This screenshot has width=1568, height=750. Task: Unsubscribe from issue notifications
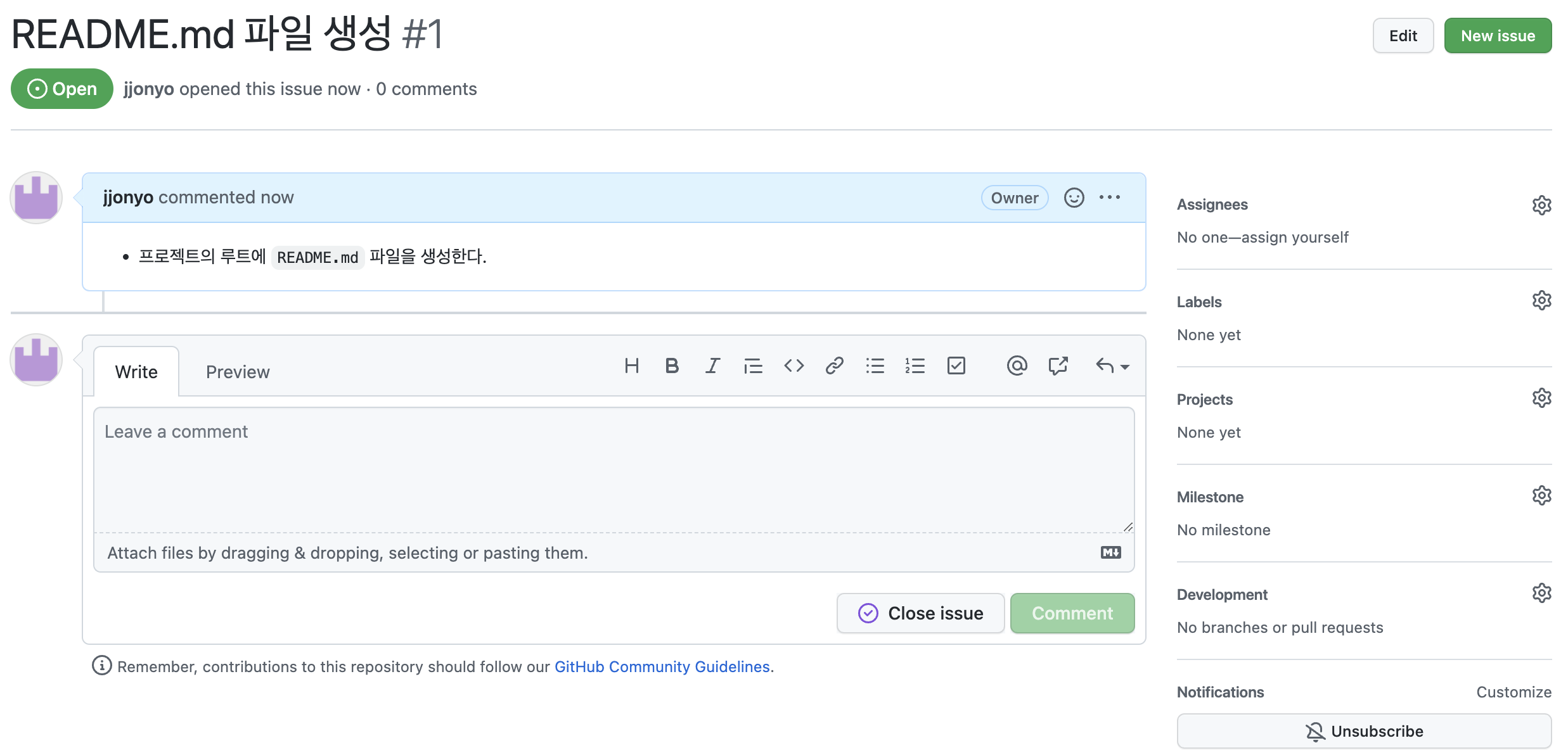point(1364,731)
